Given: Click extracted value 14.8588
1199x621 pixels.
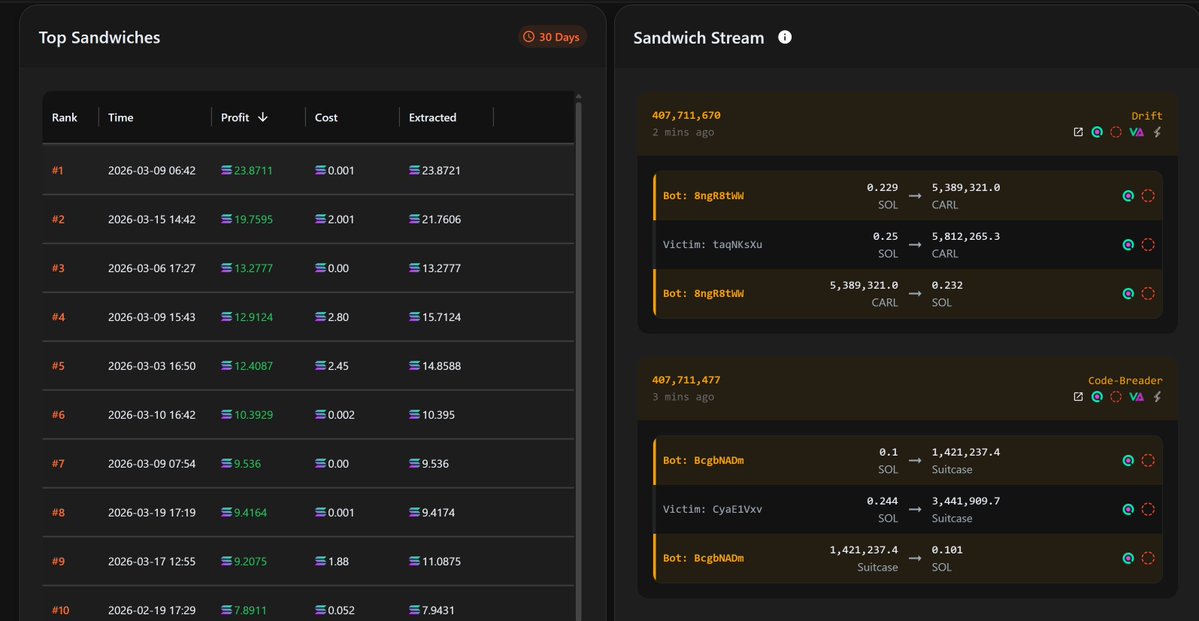Looking at the screenshot, I should 441,366.
